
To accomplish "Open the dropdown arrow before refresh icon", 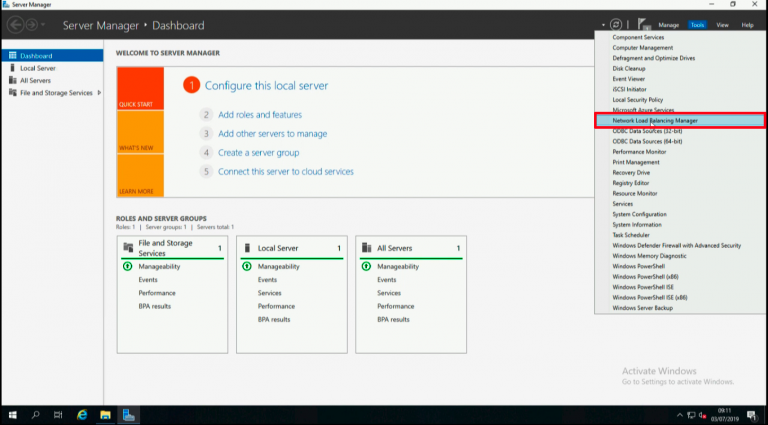I will [603, 25].
